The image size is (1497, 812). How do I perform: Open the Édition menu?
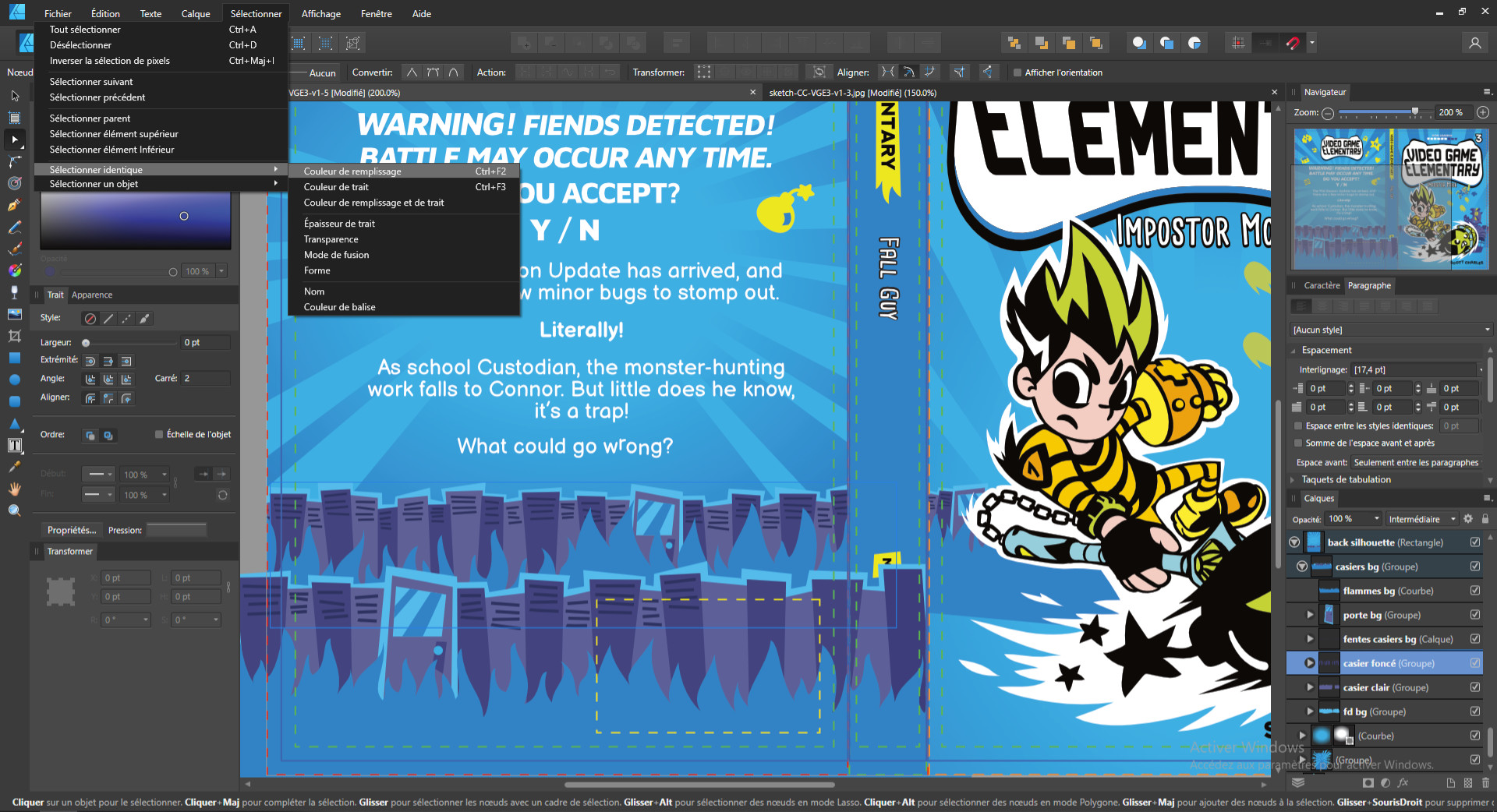point(105,13)
